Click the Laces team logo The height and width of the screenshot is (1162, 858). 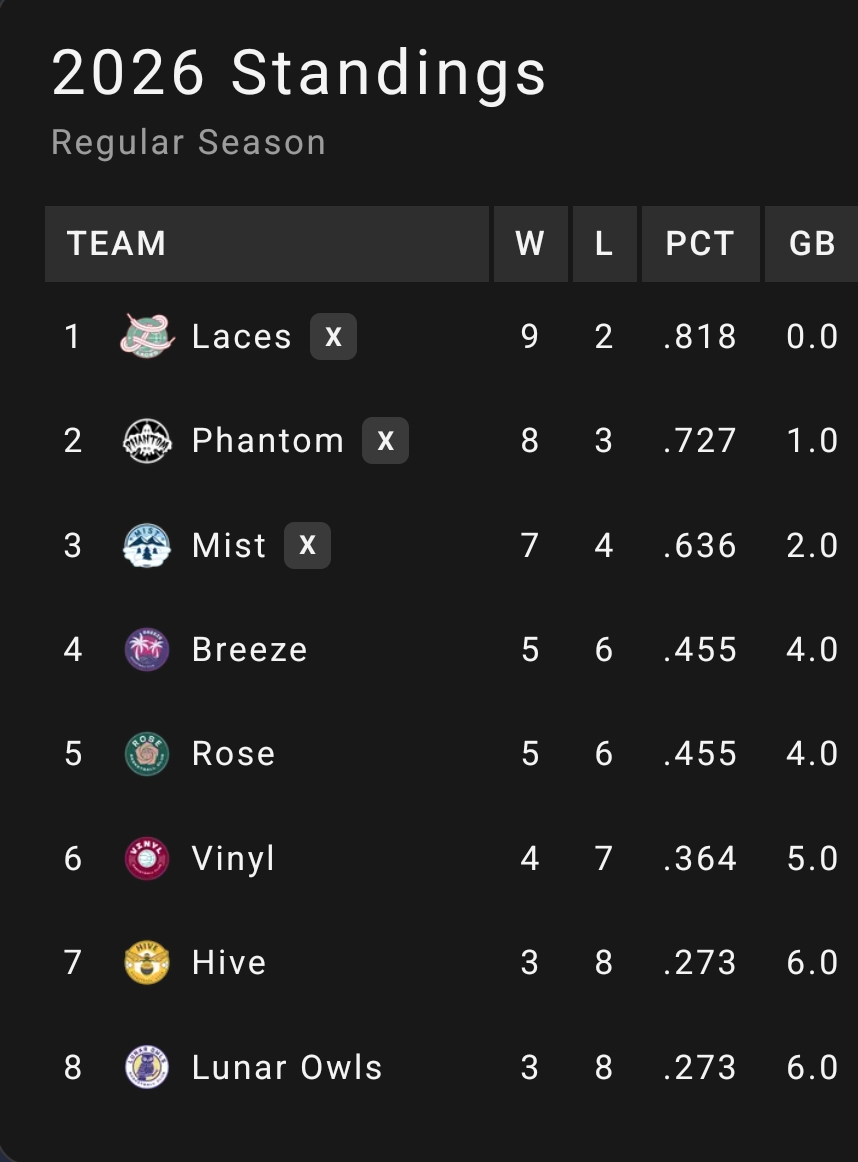147,336
